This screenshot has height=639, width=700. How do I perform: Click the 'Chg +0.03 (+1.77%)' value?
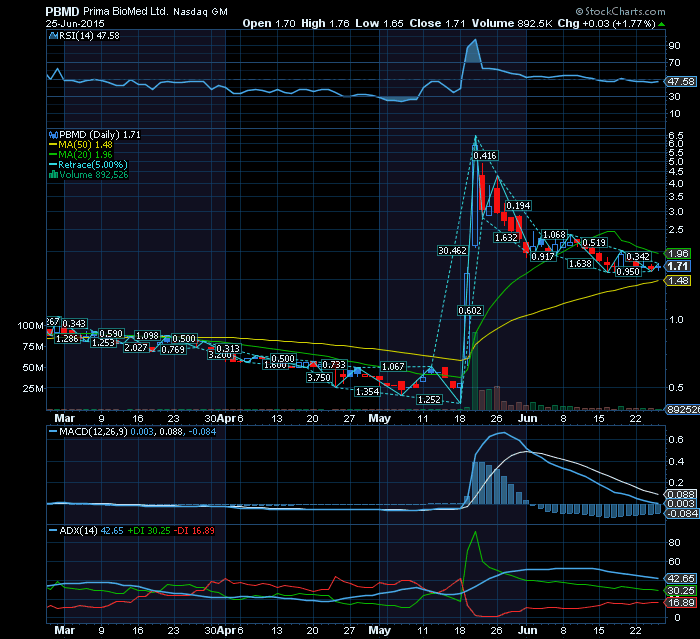607,24
